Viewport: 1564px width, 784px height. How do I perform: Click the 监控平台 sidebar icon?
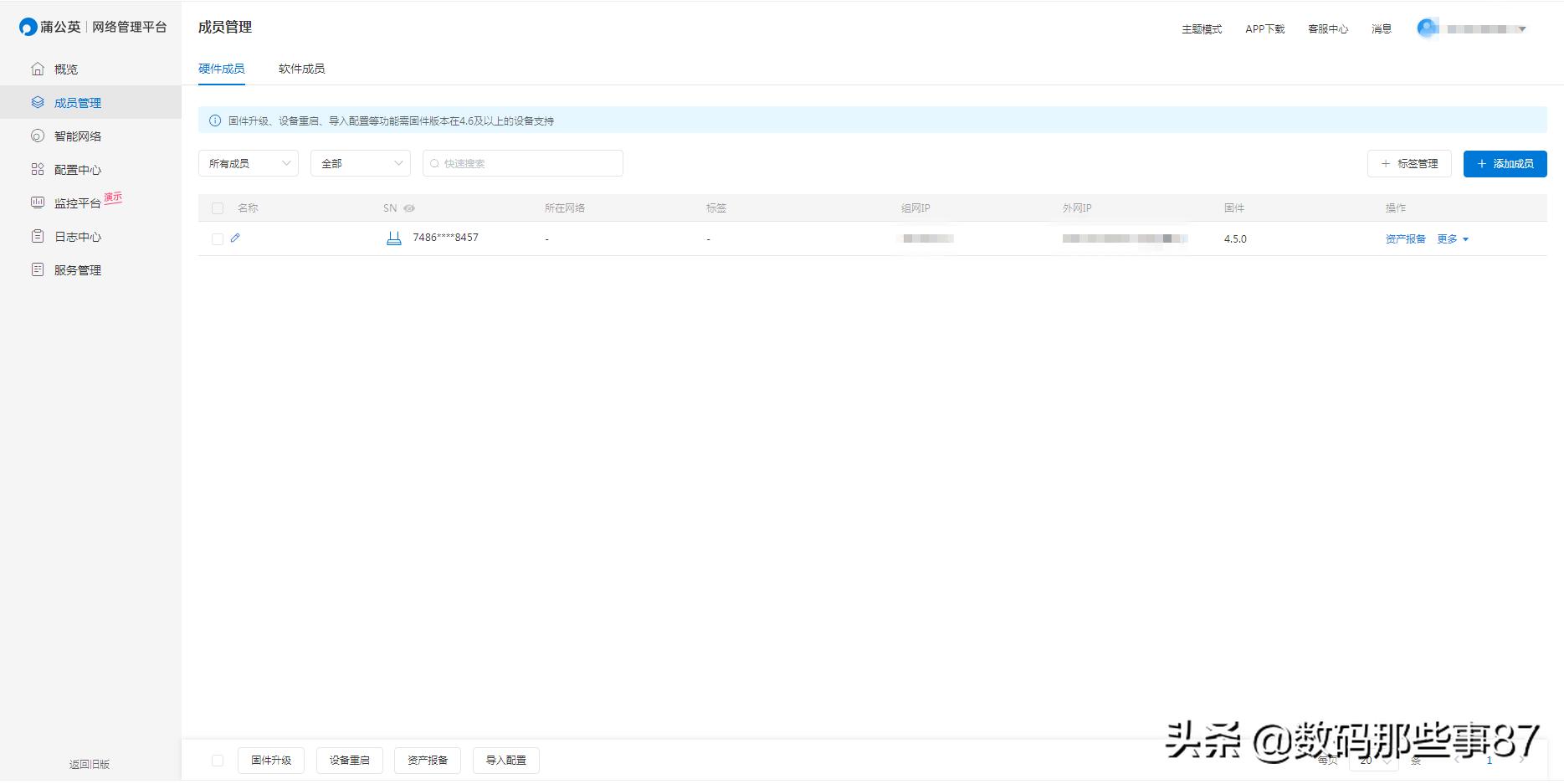(78, 202)
